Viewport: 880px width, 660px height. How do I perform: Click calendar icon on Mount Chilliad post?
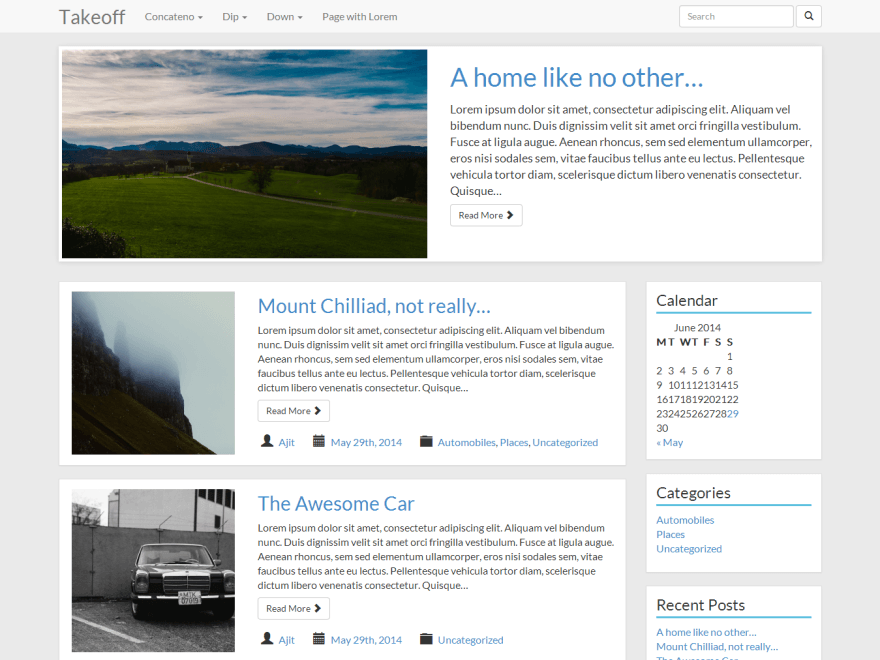click(x=319, y=441)
